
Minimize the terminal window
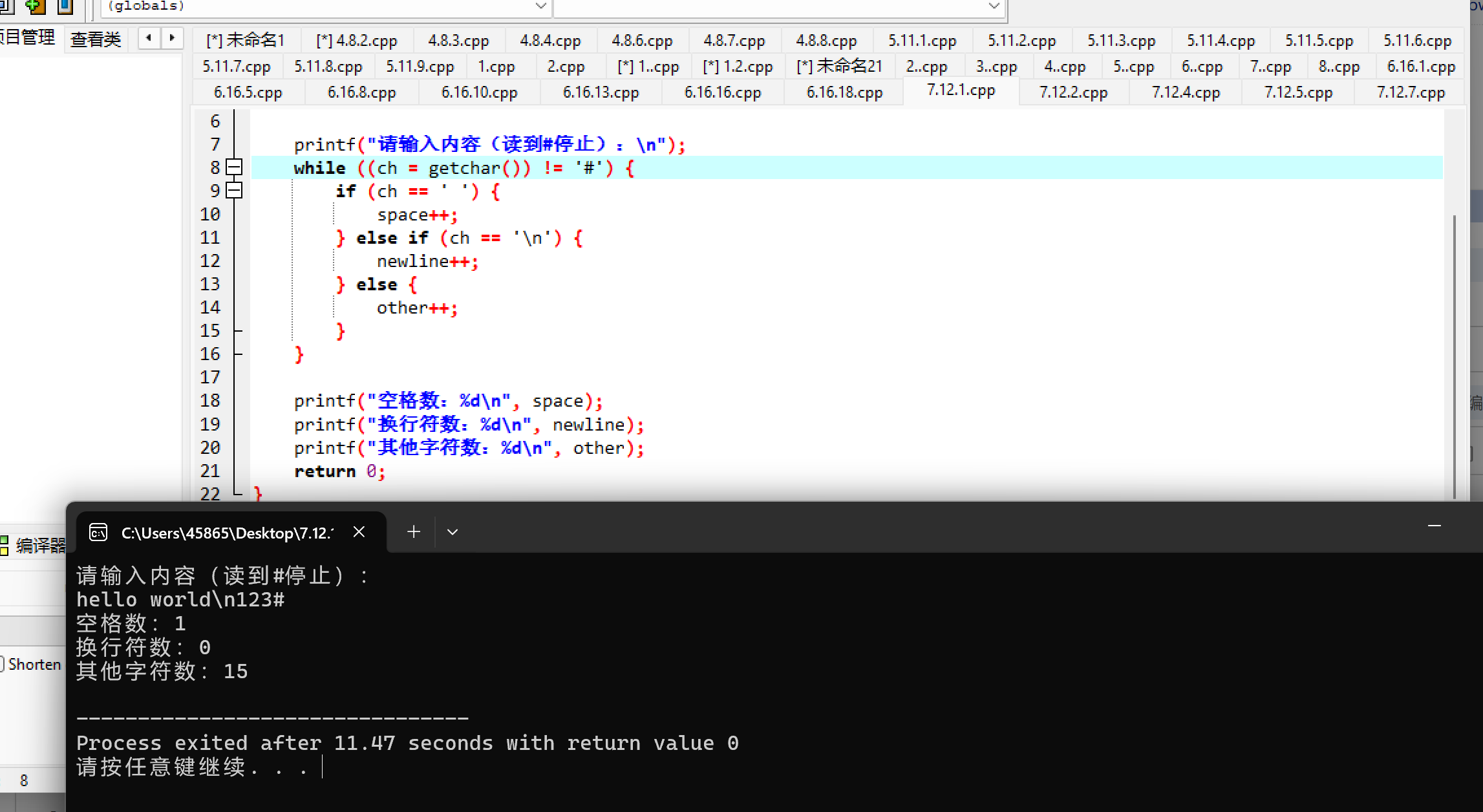[x=1434, y=526]
